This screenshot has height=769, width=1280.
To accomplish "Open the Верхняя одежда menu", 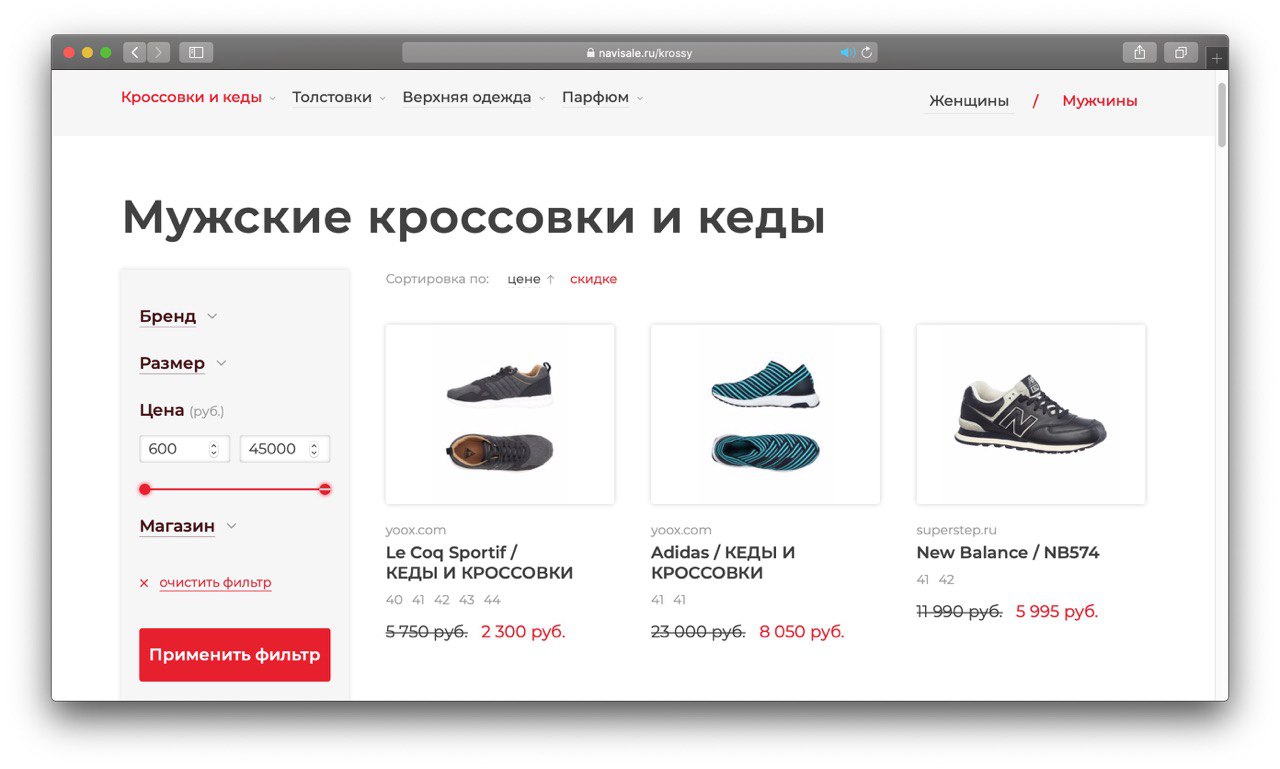I will (474, 97).
